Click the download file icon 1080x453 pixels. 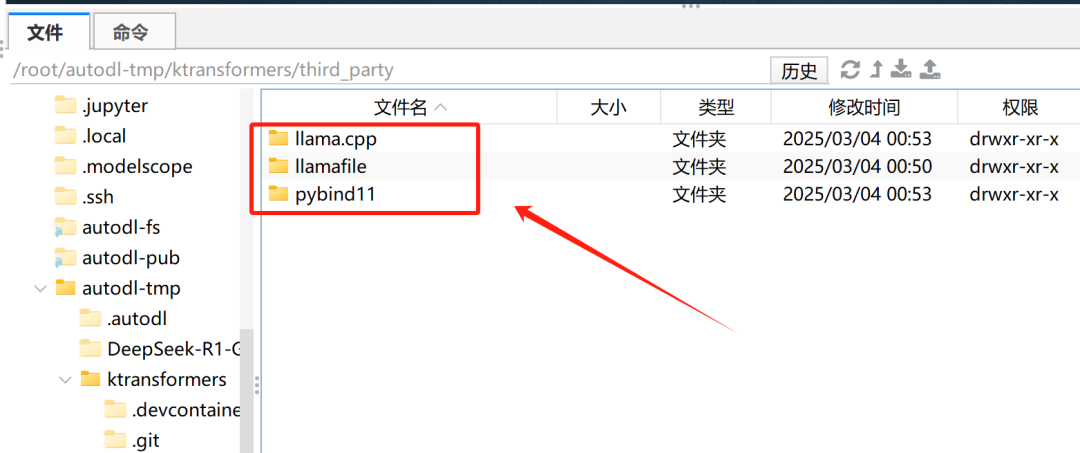coord(901,69)
